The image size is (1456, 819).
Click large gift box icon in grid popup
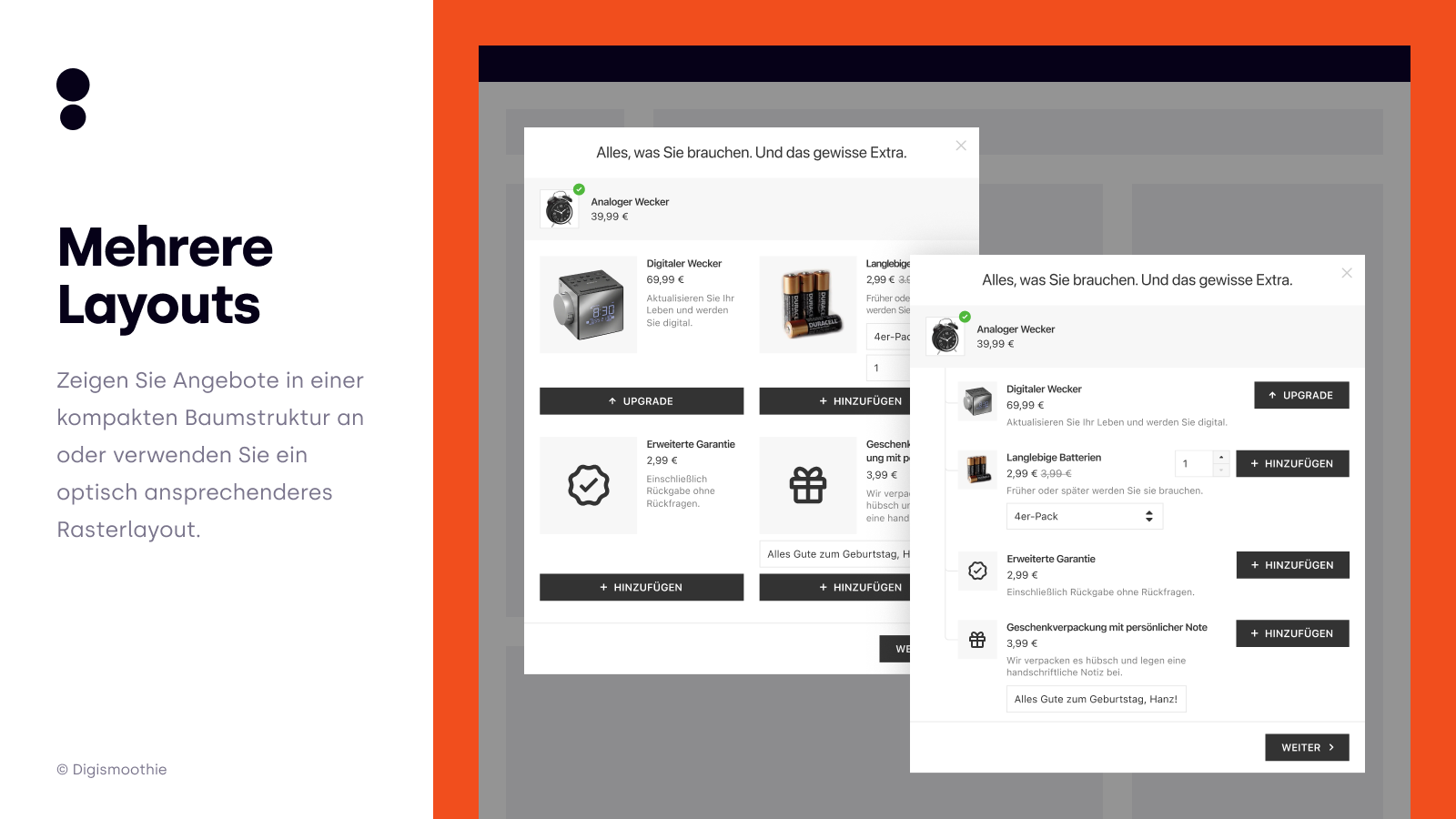click(808, 485)
